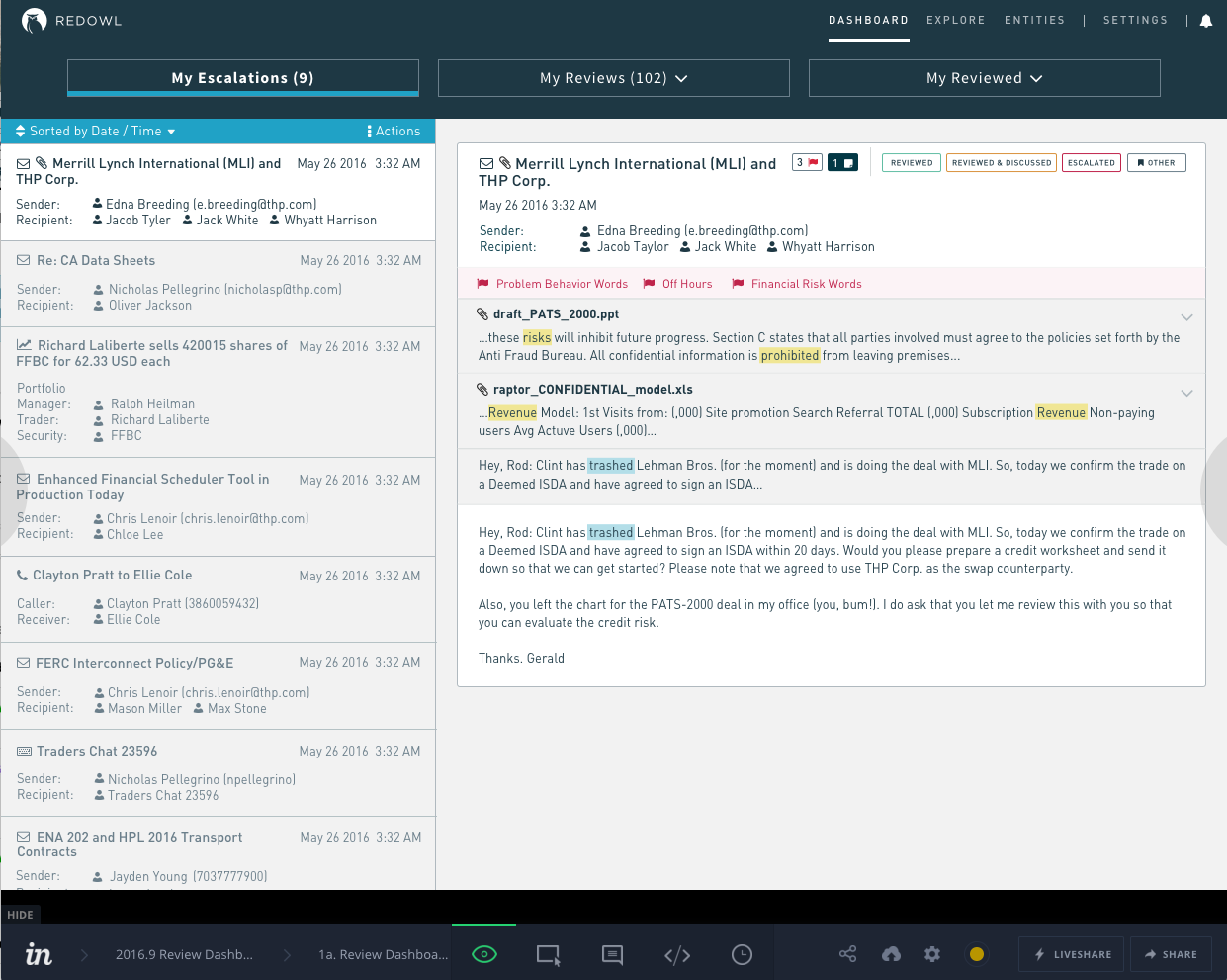
Task: Click the 1a. Review Dashboa... breadcrumb
Action: point(384,954)
